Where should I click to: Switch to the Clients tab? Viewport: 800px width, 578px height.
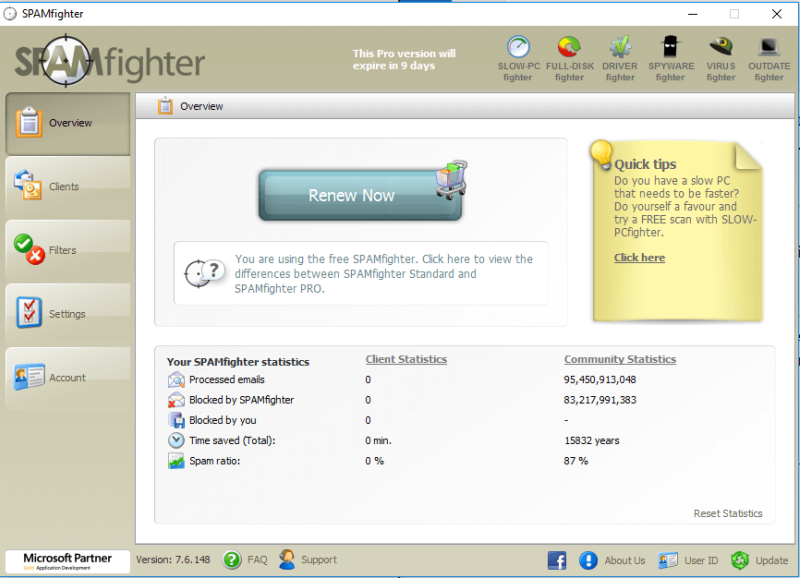coord(67,187)
